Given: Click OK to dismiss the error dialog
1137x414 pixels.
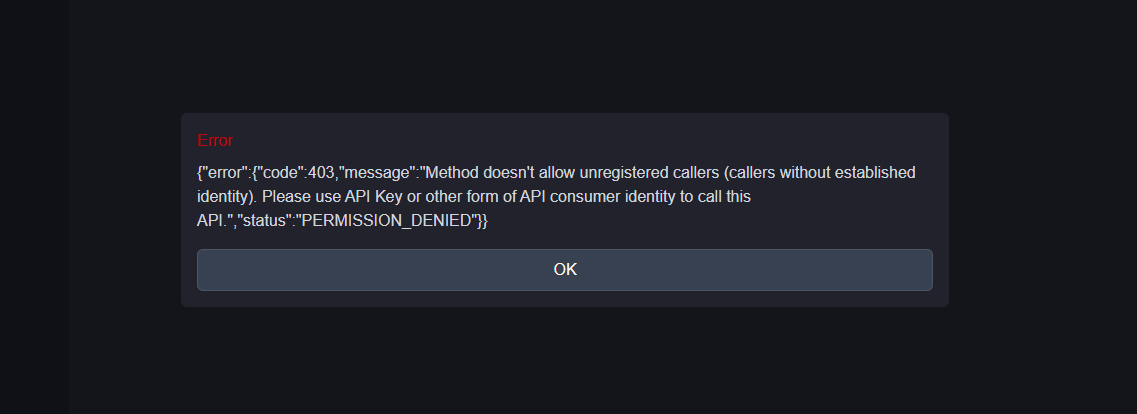Looking at the screenshot, I should [565, 270].
